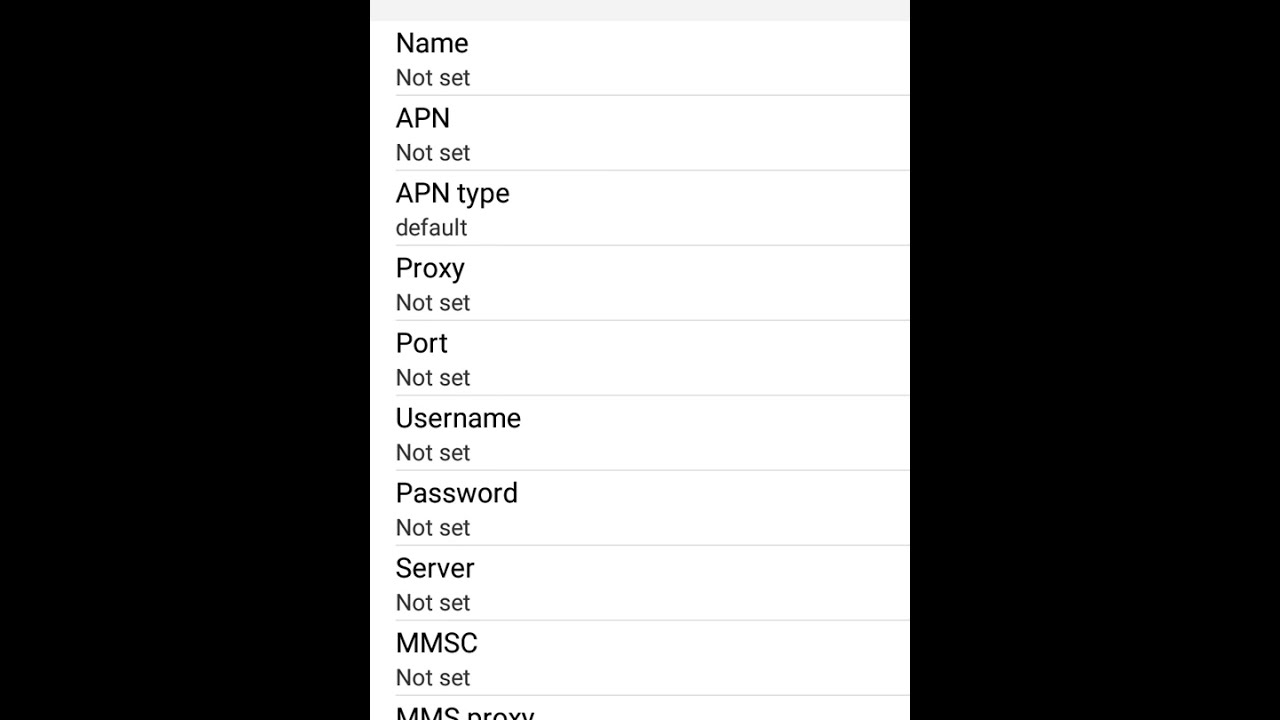The width and height of the screenshot is (1280, 720).
Task: Click the gray header bar above Name
Action: [640, 10]
